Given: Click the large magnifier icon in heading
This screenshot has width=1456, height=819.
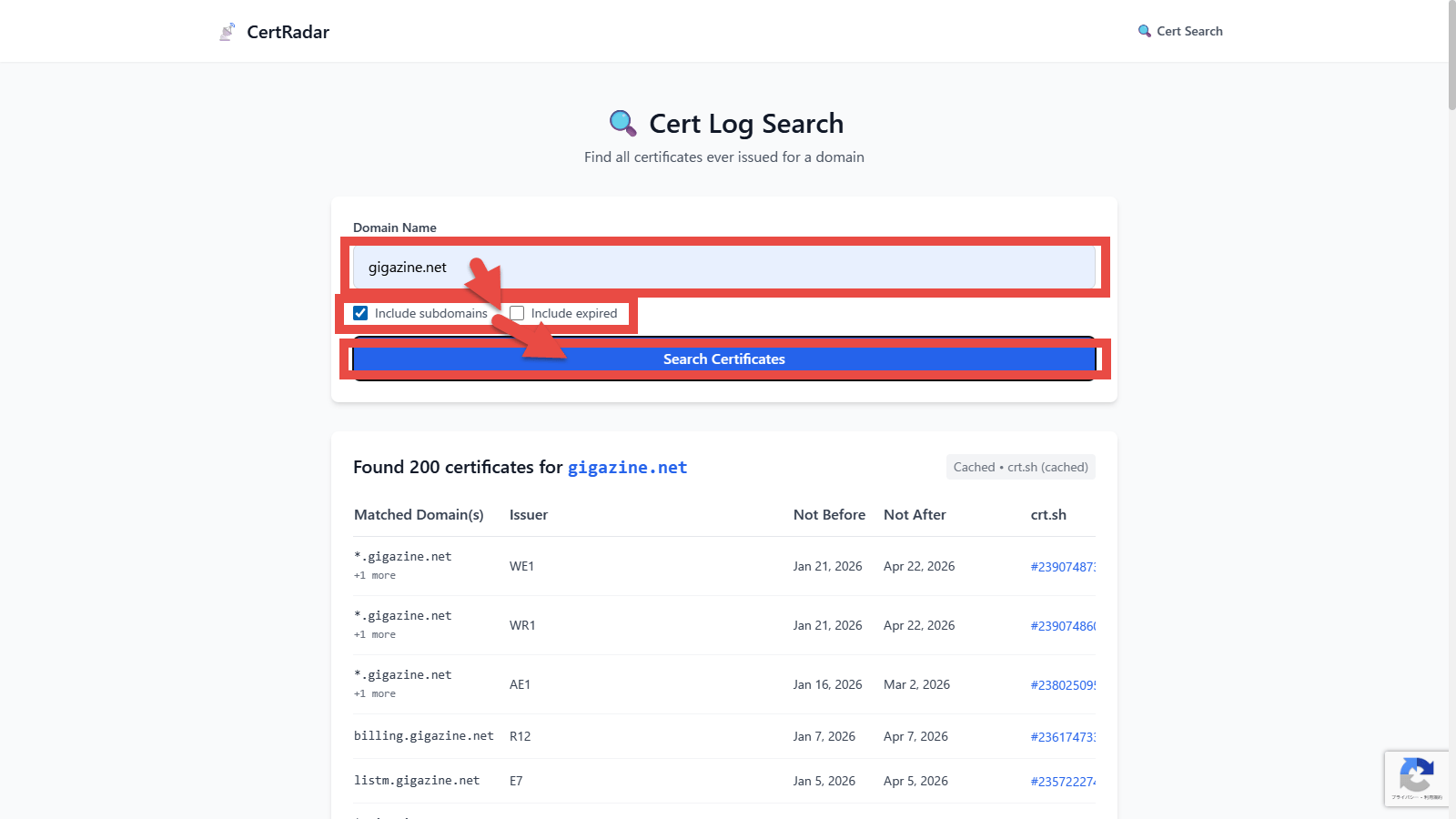Looking at the screenshot, I should (x=622, y=123).
